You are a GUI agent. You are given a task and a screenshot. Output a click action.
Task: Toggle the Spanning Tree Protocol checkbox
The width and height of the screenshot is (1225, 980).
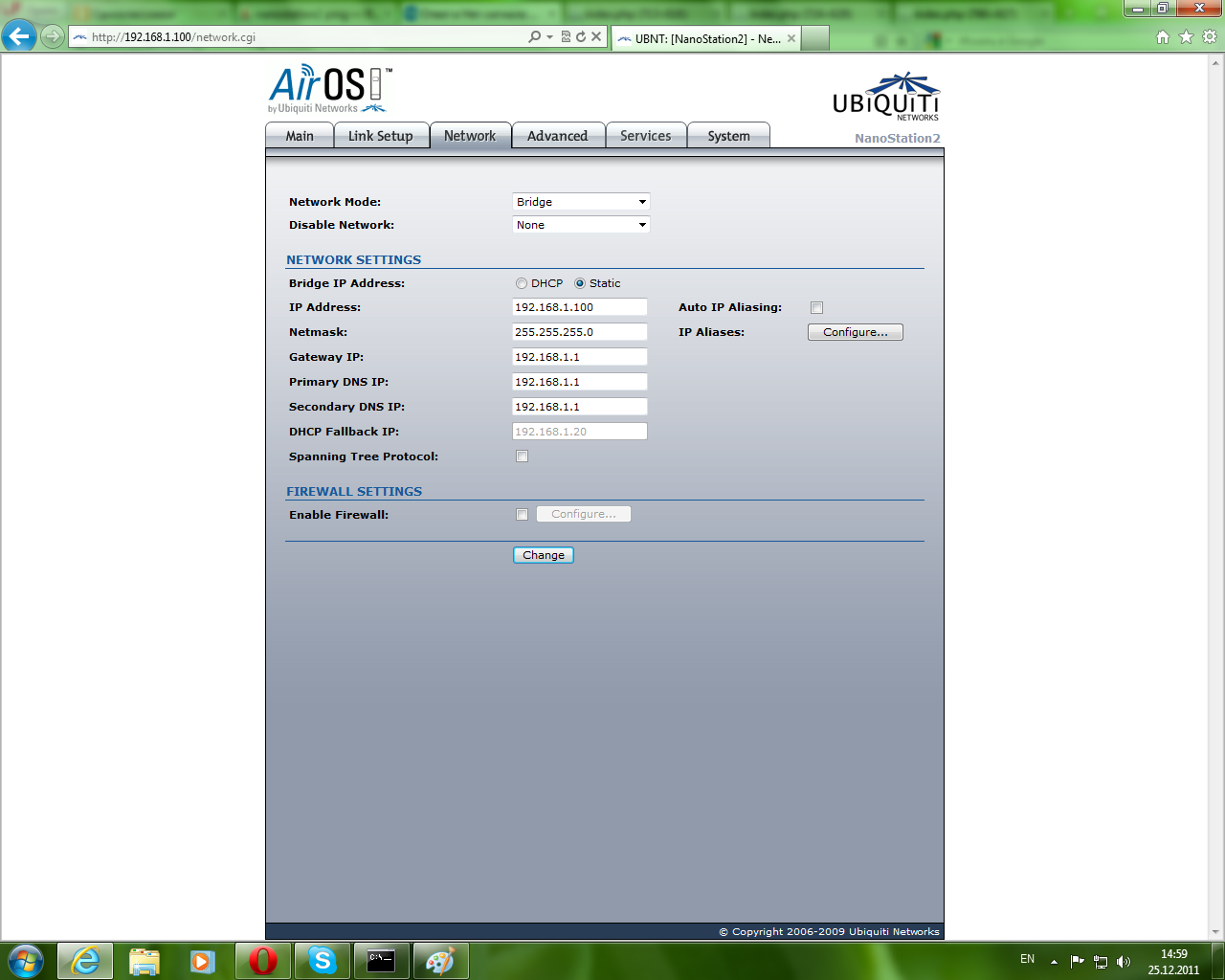coord(522,456)
